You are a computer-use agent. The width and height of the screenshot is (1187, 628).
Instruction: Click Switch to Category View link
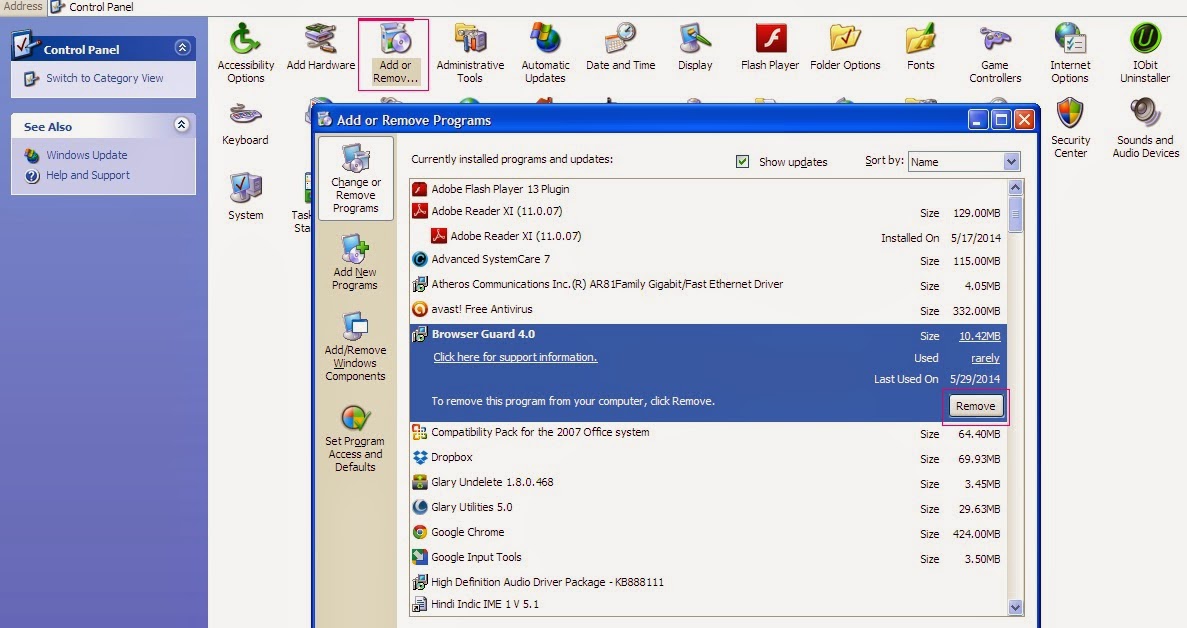coord(104,78)
